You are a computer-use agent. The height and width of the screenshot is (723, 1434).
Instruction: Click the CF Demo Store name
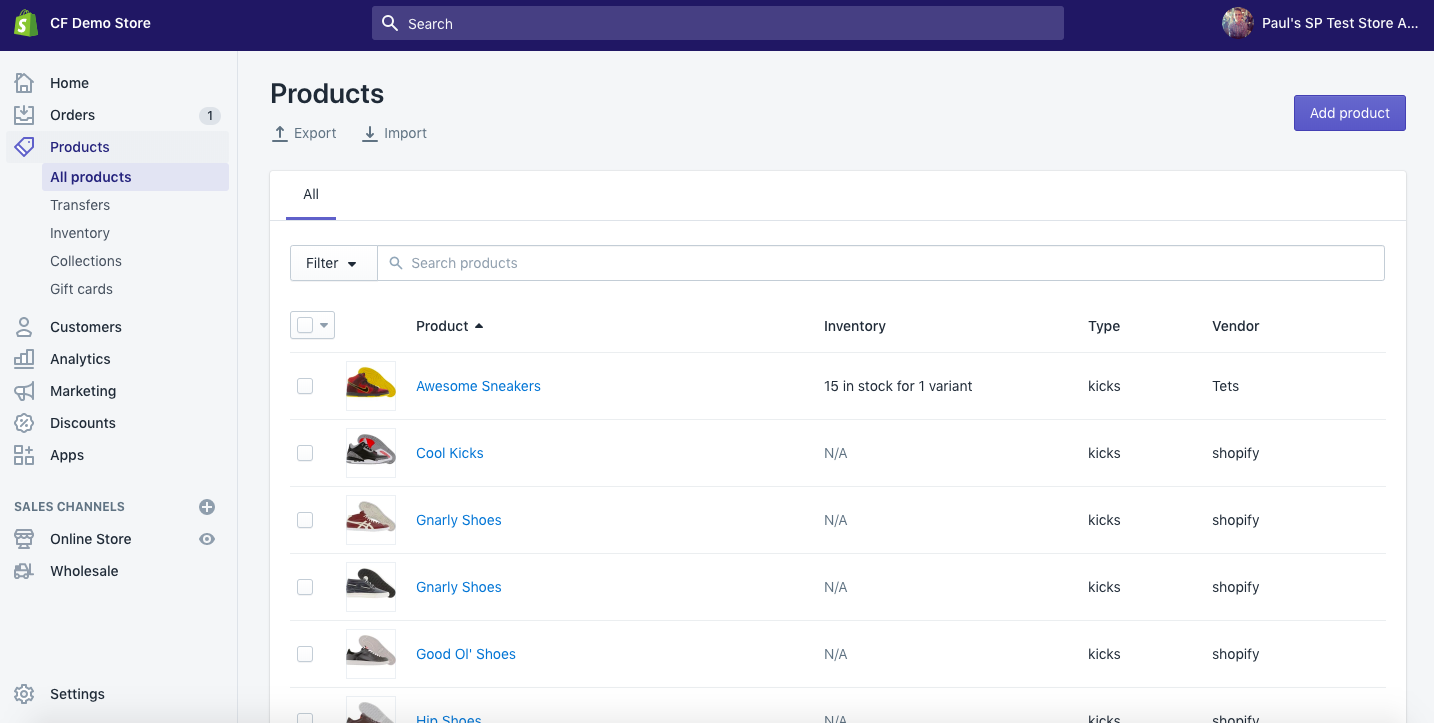pos(100,23)
